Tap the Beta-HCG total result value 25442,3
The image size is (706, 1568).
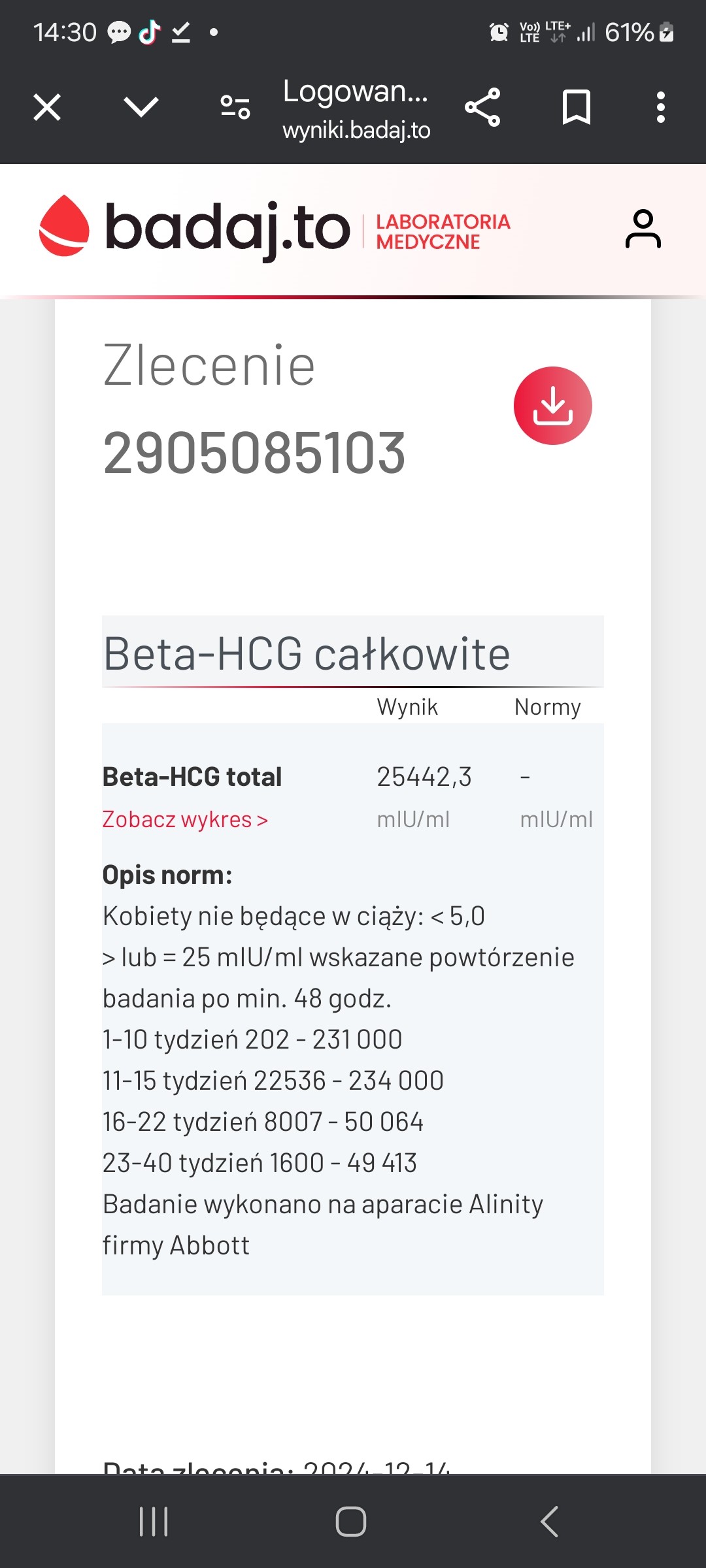pyautogui.click(x=424, y=777)
